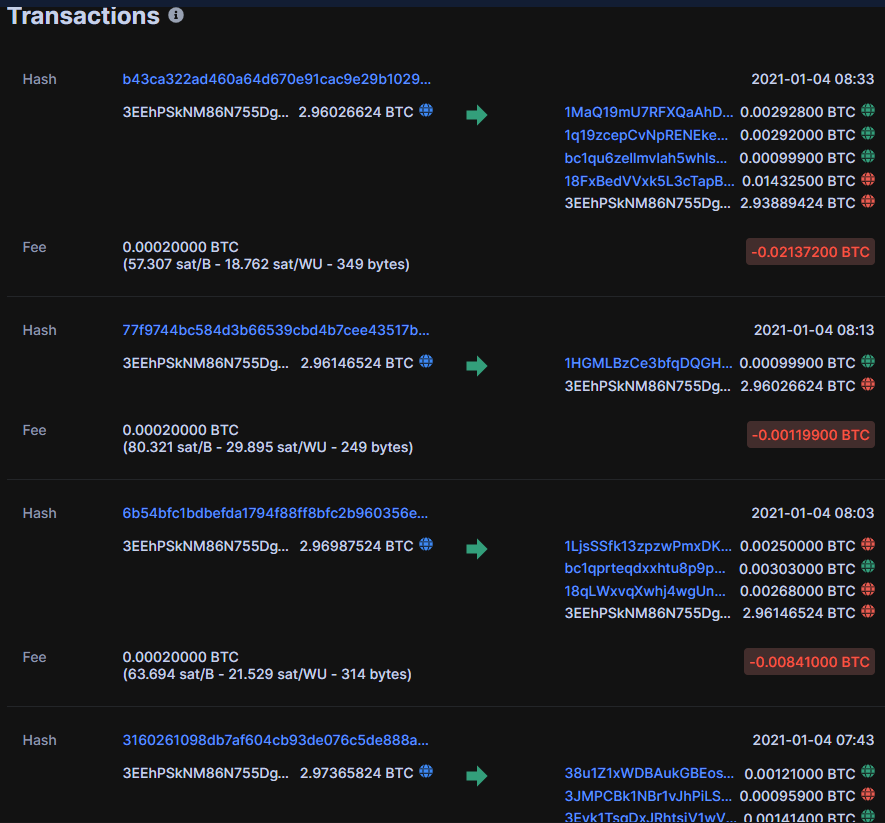Click the info icon beside Transactions heading
This screenshot has height=823, width=885.
point(176,16)
